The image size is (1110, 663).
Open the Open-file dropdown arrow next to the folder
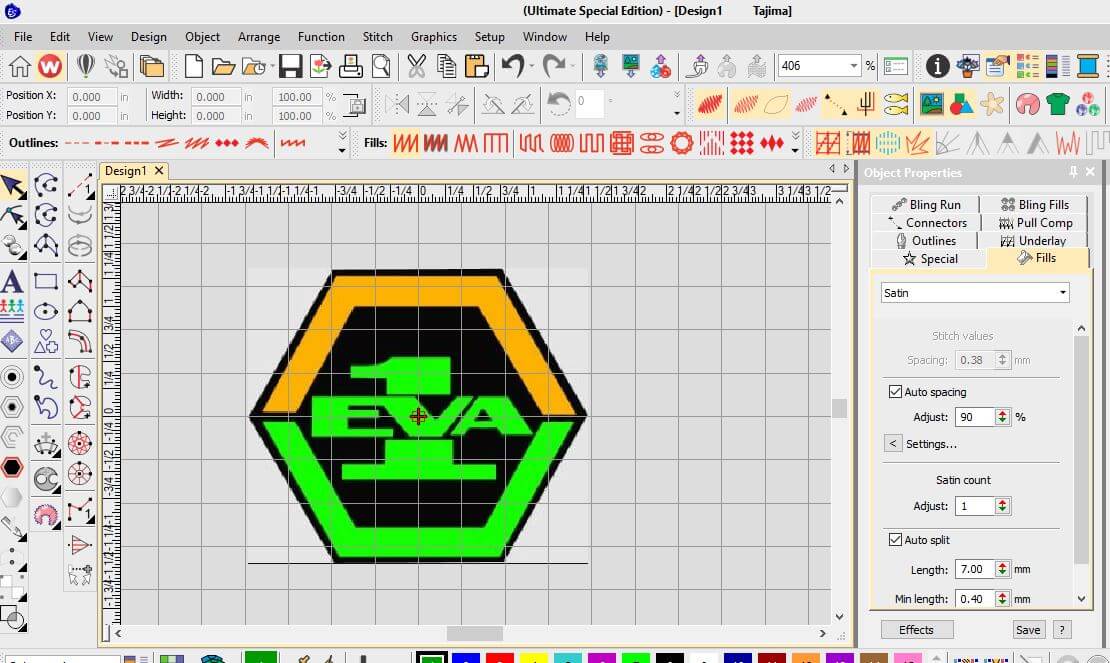click(273, 67)
